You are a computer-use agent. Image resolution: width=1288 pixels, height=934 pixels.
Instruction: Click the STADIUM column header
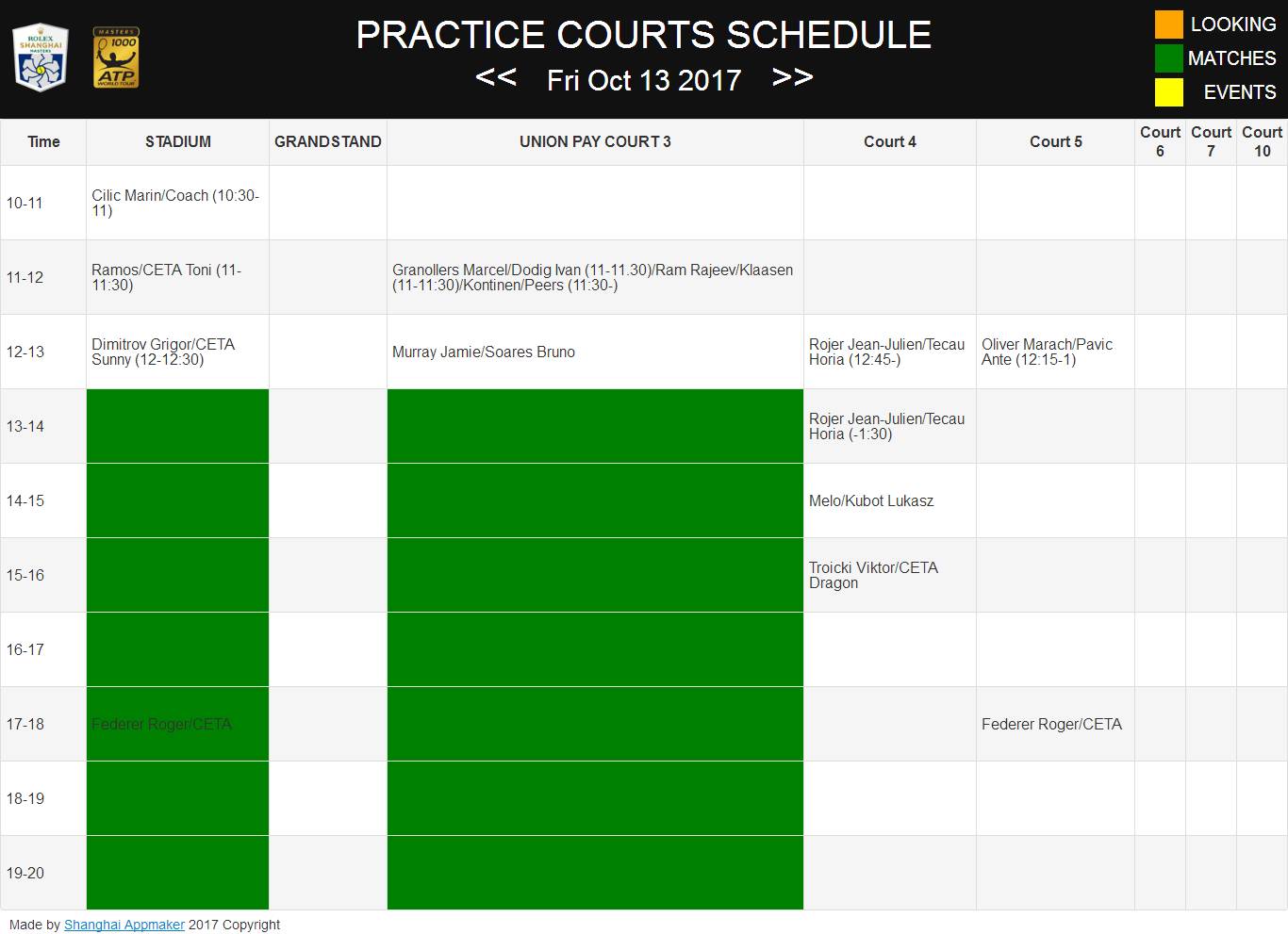pos(178,141)
